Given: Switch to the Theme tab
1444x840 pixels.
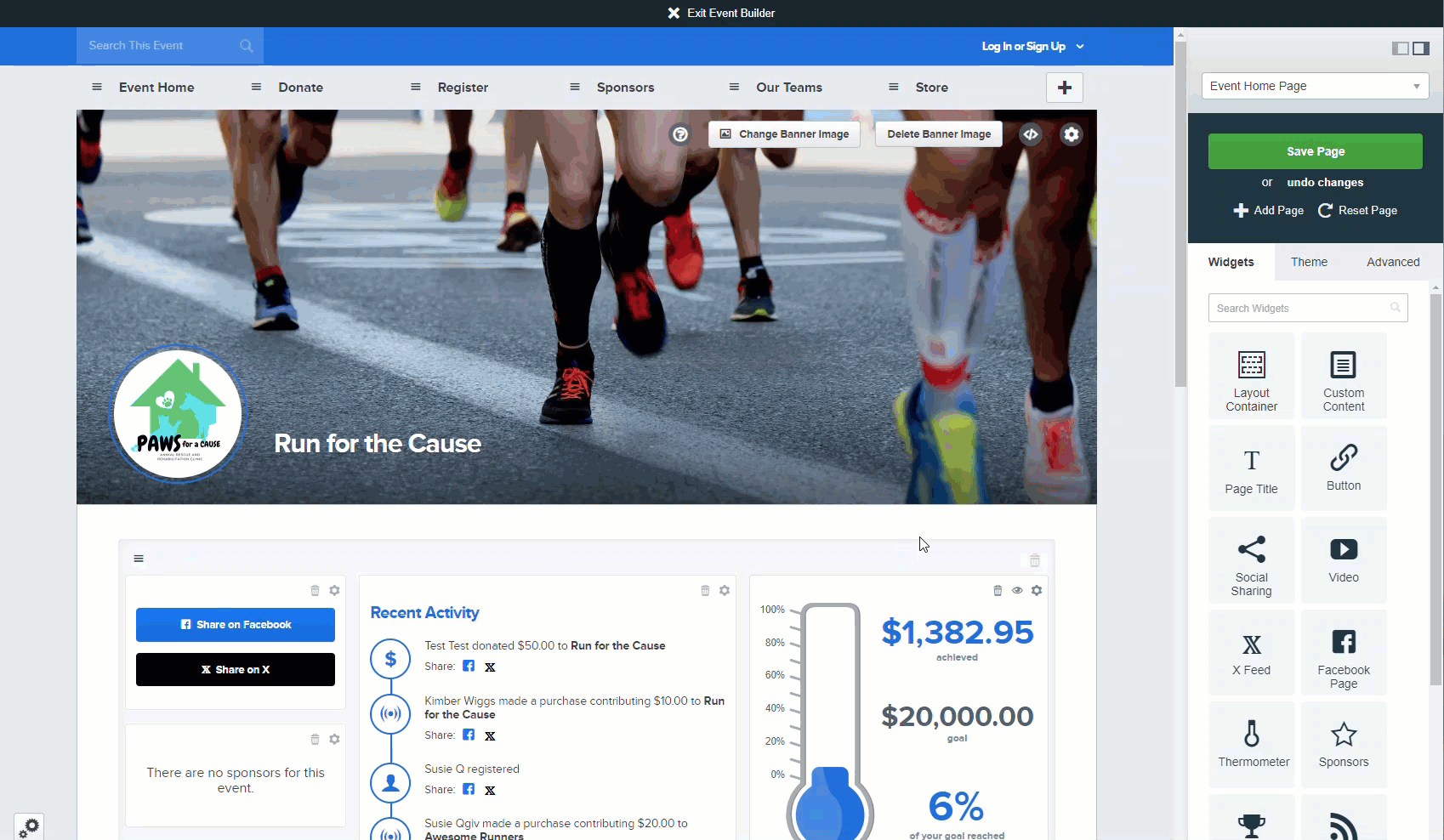Looking at the screenshot, I should (1309, 262).
